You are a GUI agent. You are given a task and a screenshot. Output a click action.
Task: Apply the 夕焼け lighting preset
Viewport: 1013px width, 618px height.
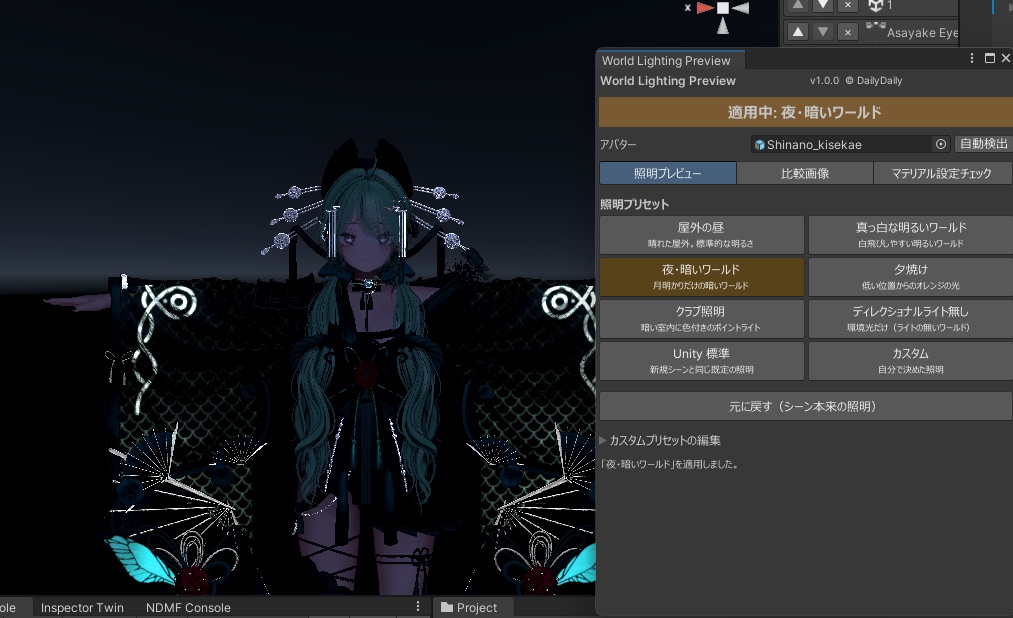pyautogui.click(x=911, y=276)
